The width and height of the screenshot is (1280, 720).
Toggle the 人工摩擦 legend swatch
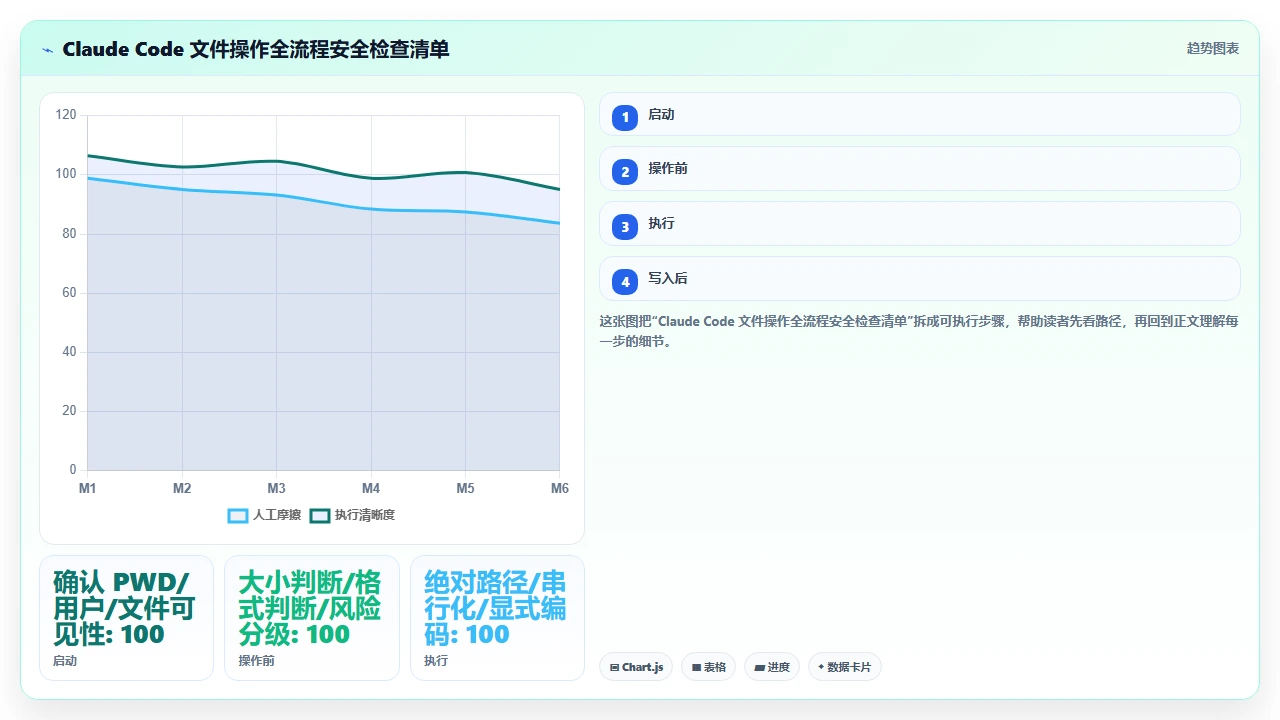(x=238, y=516)
